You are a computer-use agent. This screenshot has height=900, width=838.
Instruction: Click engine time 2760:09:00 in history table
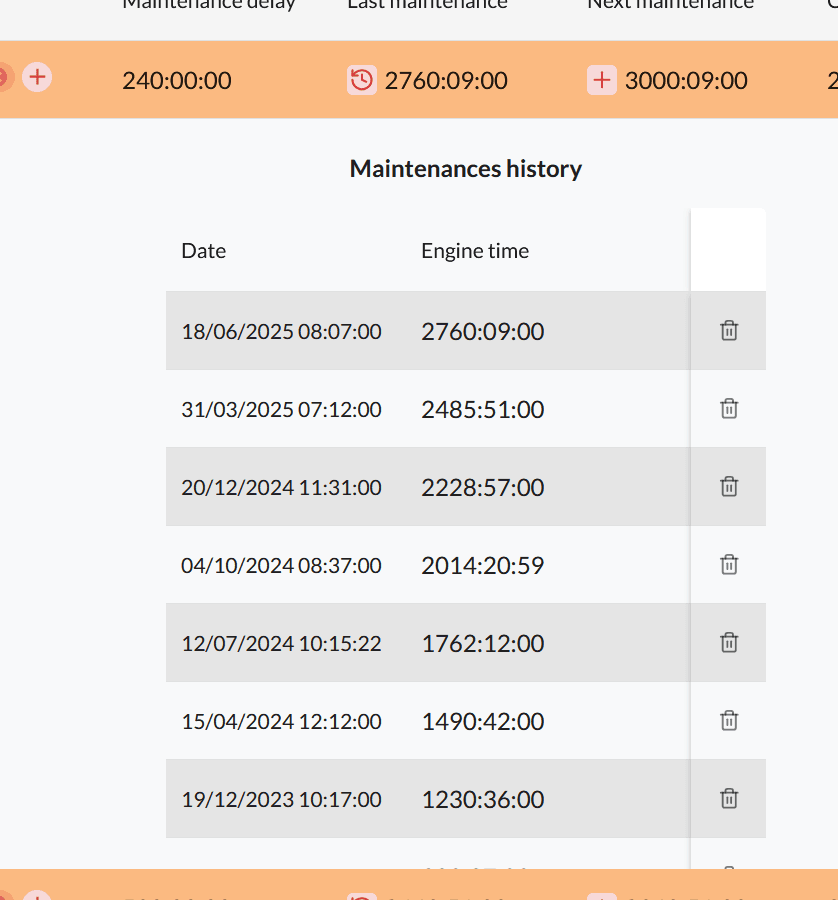coord(483,331)
